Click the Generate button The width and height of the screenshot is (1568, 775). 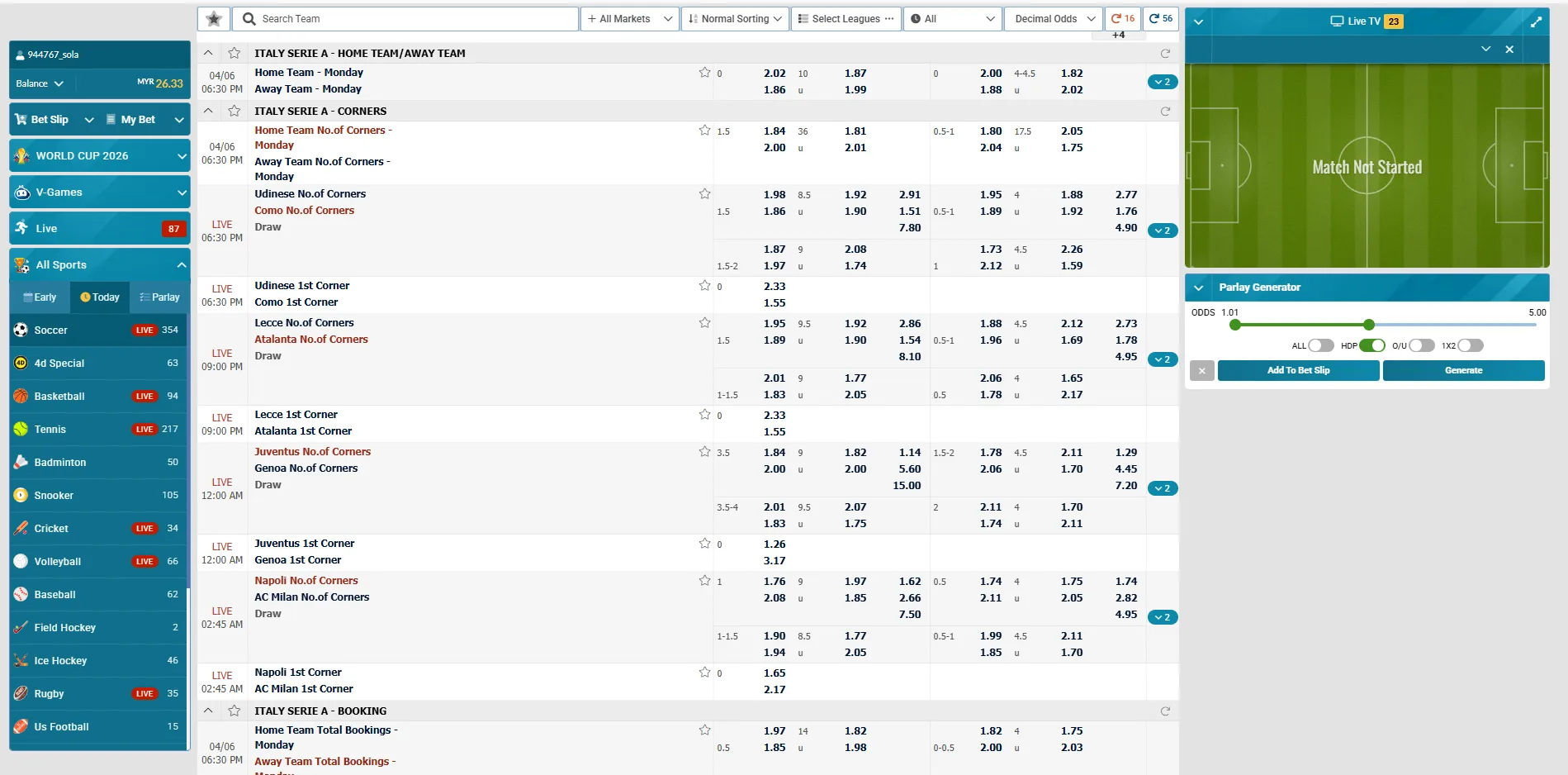coord(1463,371)
